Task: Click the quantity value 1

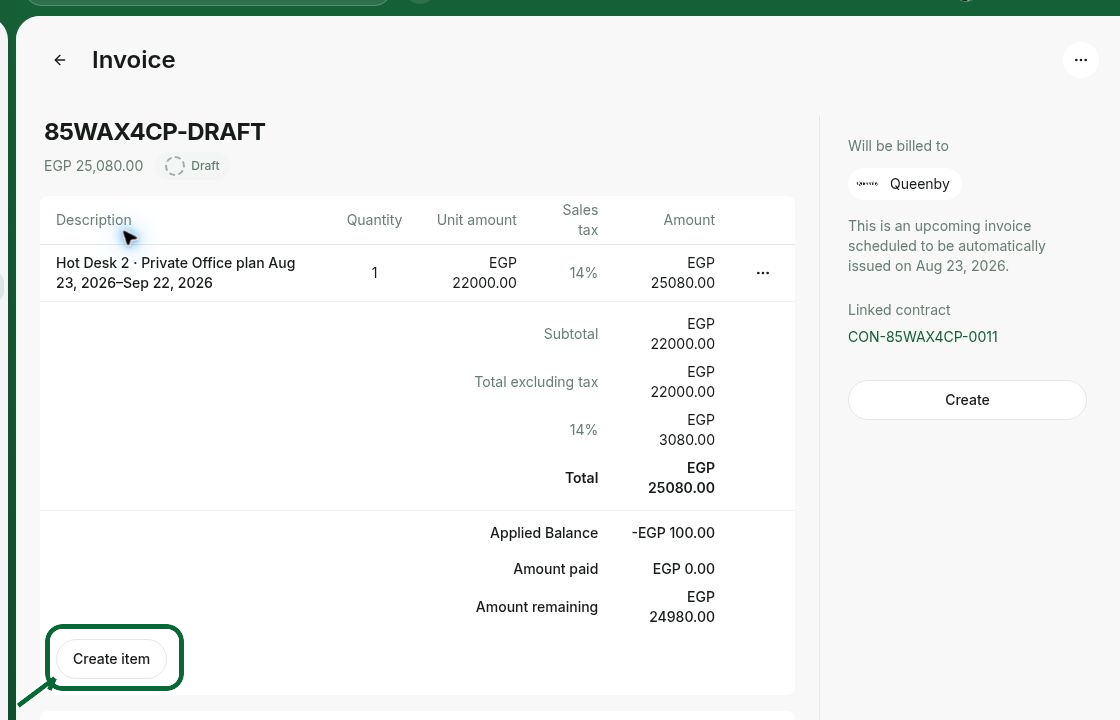Action: click(x=374, y=273)
